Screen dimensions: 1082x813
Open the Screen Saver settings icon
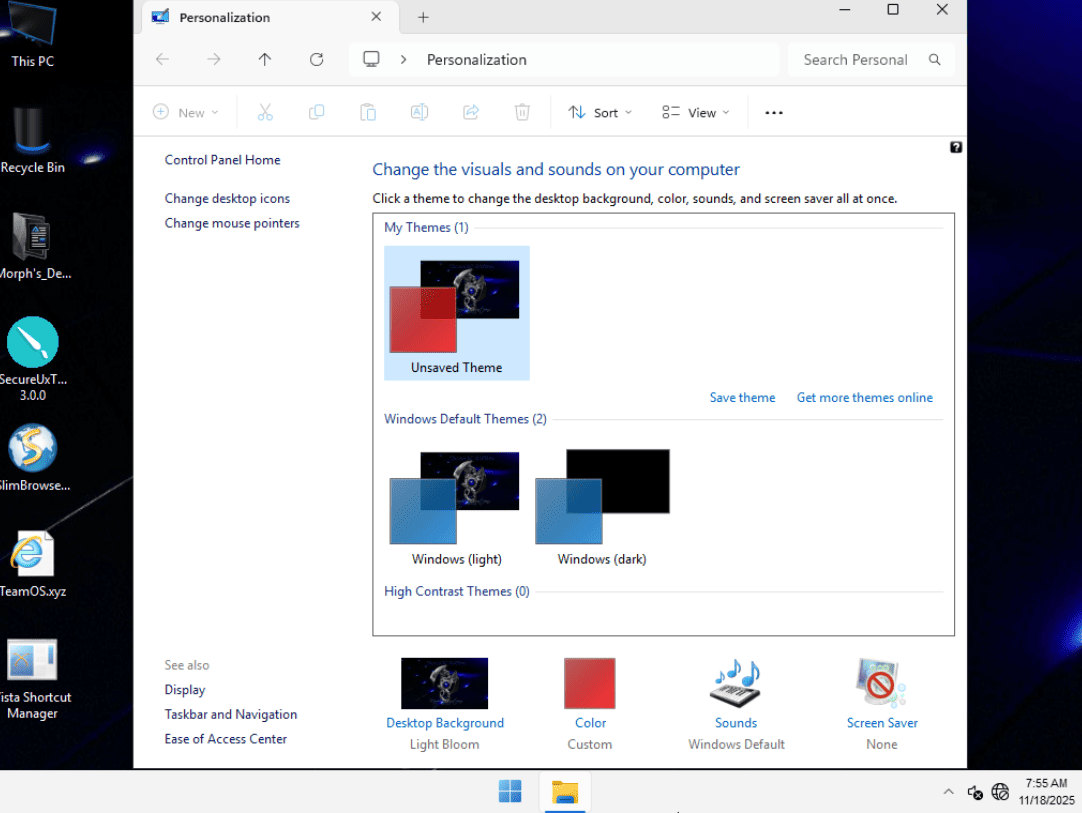(x=881, y=684)
